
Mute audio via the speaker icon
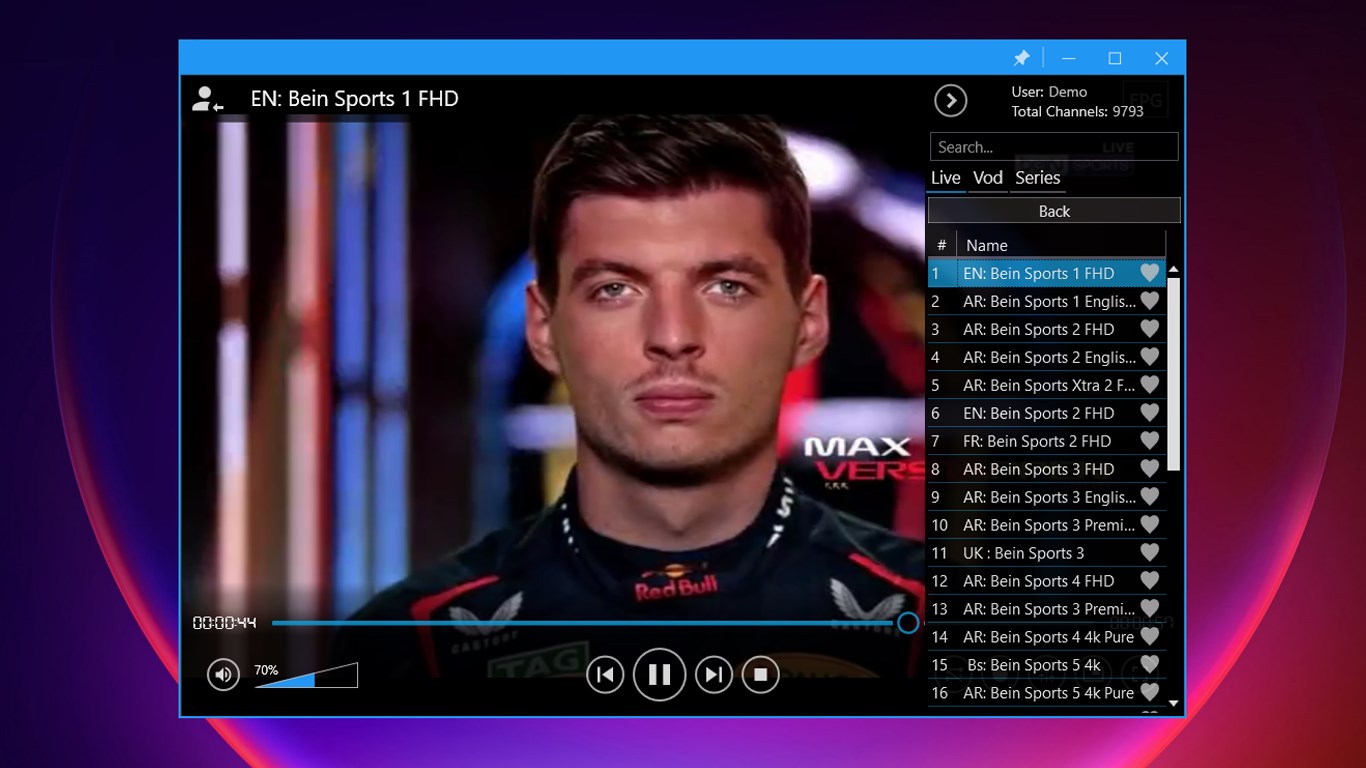(223, 674)
